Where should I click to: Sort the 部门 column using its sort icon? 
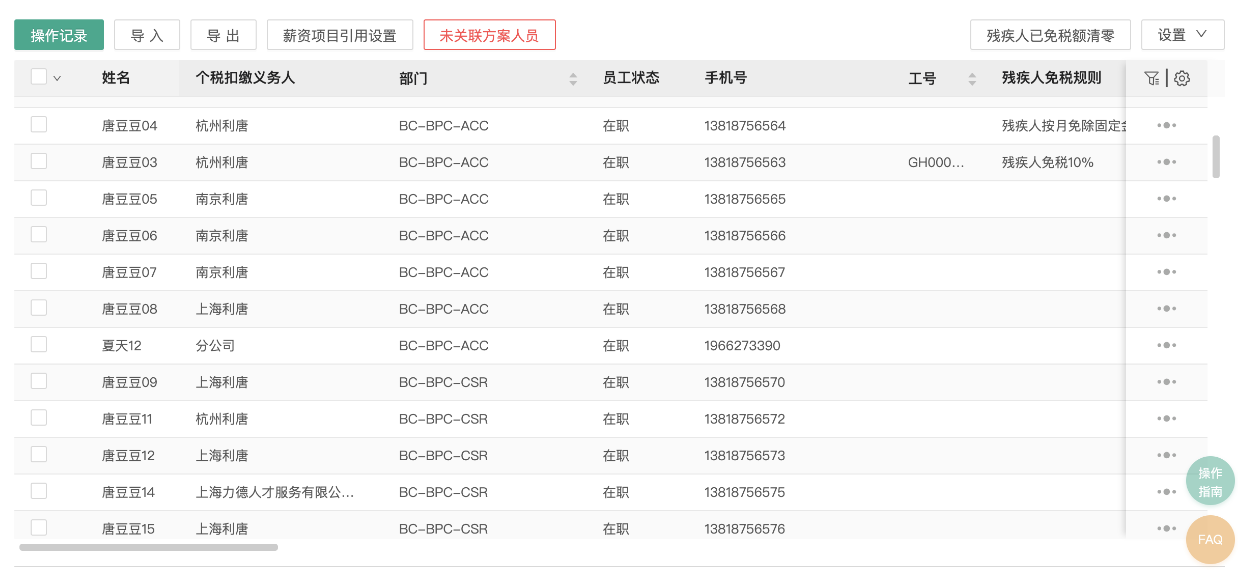572,78
